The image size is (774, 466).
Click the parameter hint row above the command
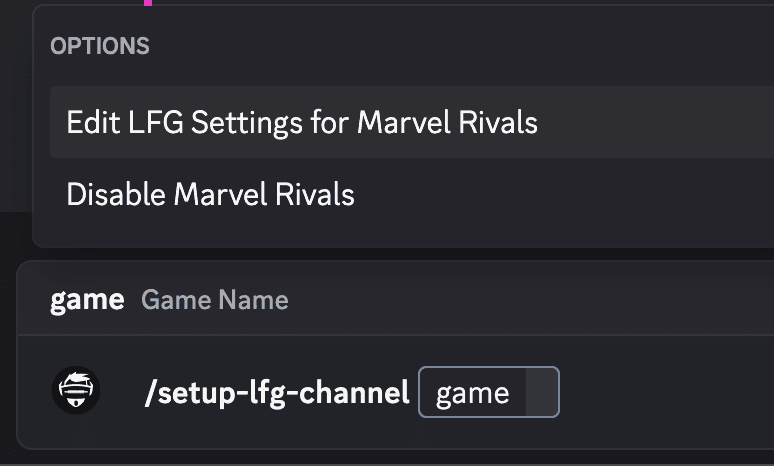(x=400, y=300)
